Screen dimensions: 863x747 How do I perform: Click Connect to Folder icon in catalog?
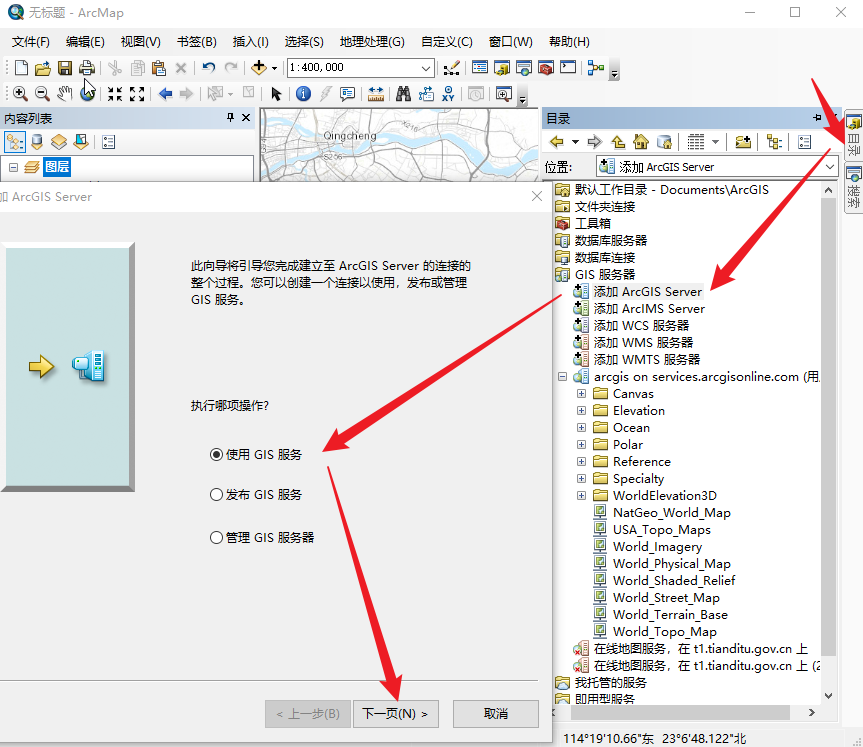[x=743, y=142]
